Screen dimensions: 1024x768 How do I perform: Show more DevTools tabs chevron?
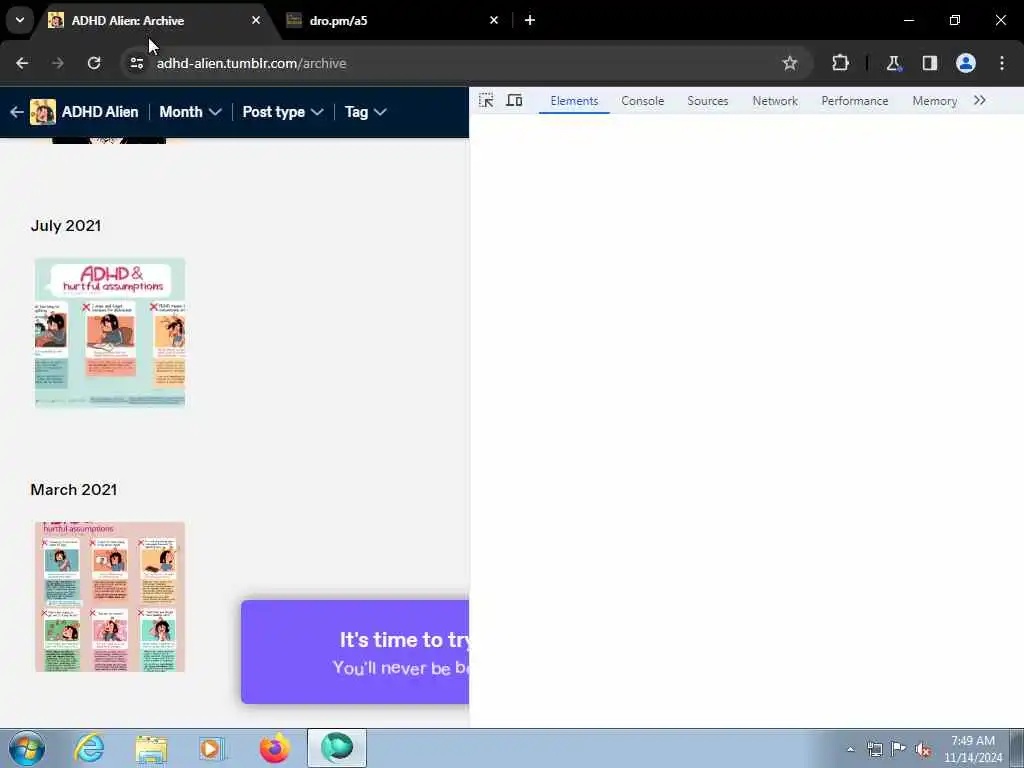[x=980, y=101]
